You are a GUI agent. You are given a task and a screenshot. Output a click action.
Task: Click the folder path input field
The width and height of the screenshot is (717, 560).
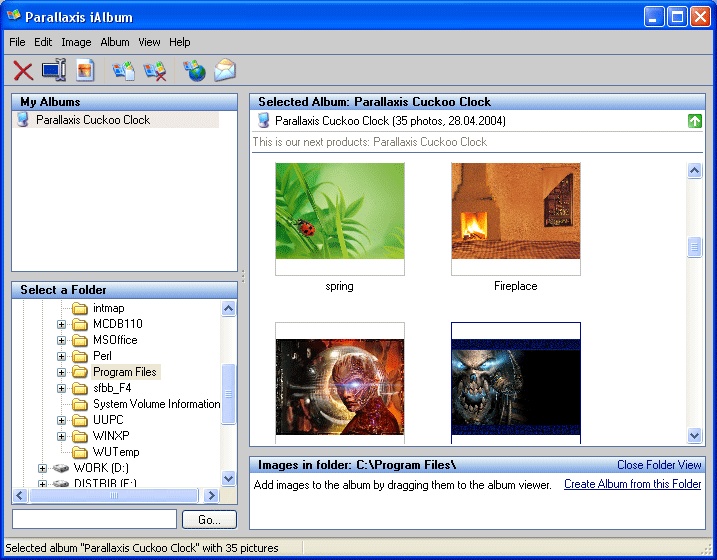[94, 519]
